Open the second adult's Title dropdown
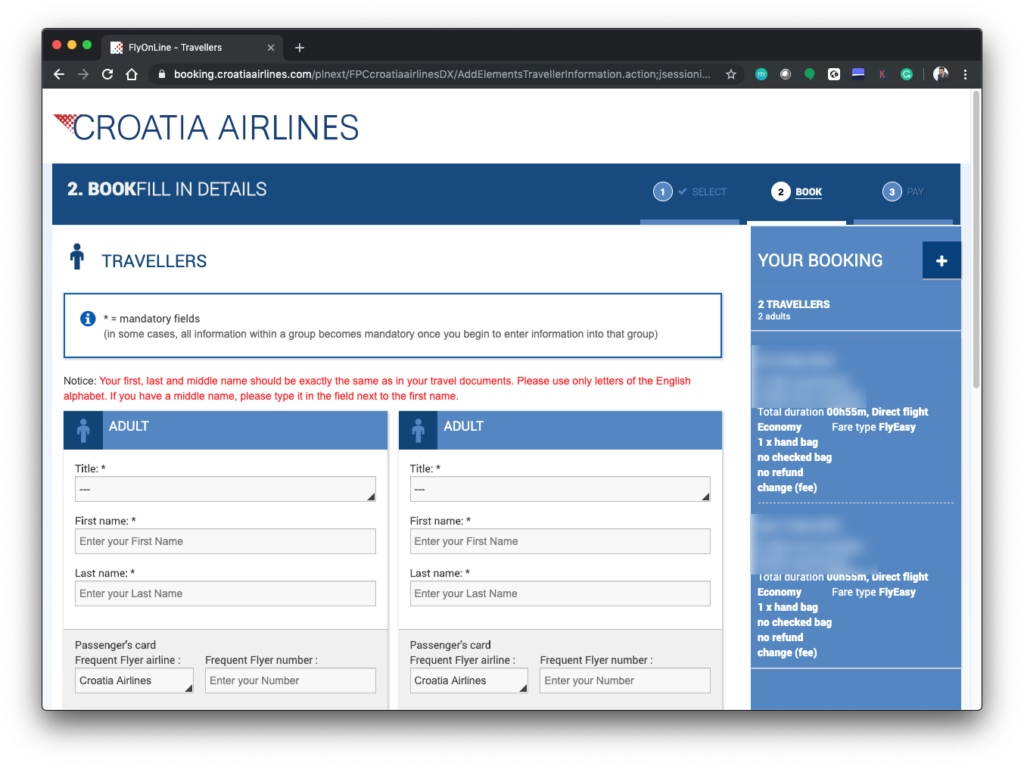The height and width of the screenshot is (766, 1024). [560, 489]
